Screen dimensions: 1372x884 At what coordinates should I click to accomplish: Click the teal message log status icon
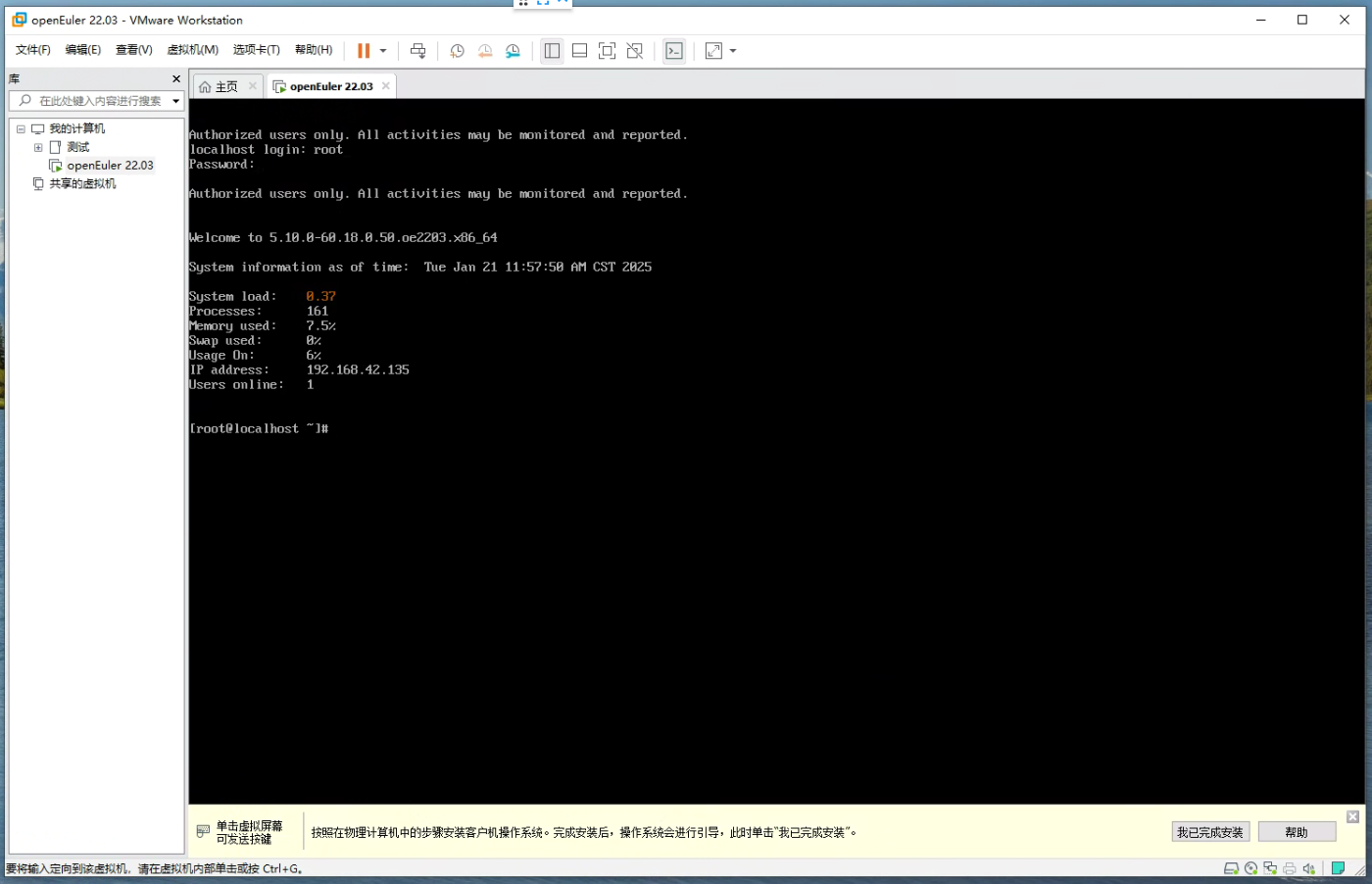tap(1338, 868)
